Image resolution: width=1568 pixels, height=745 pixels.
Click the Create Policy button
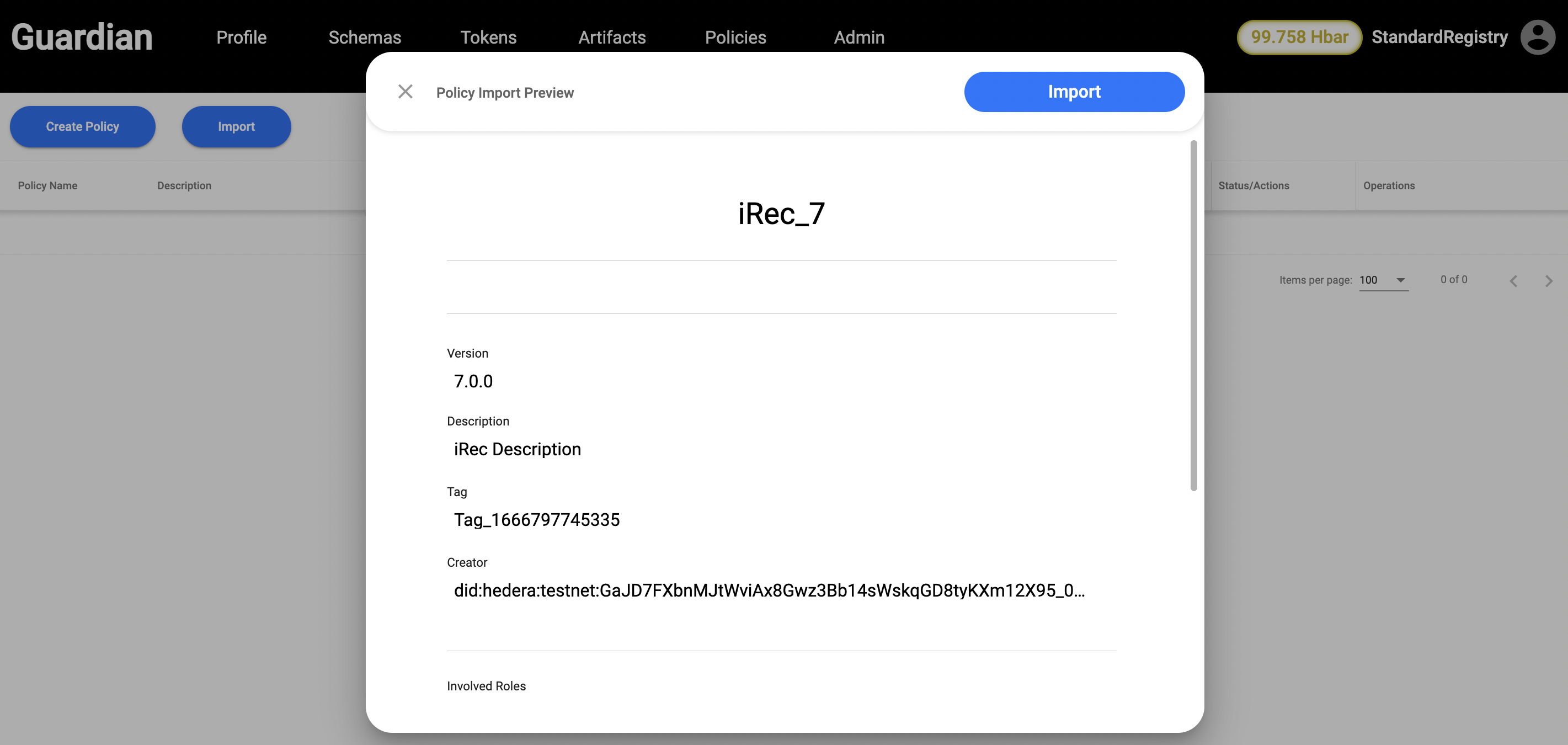click(83, 126)
